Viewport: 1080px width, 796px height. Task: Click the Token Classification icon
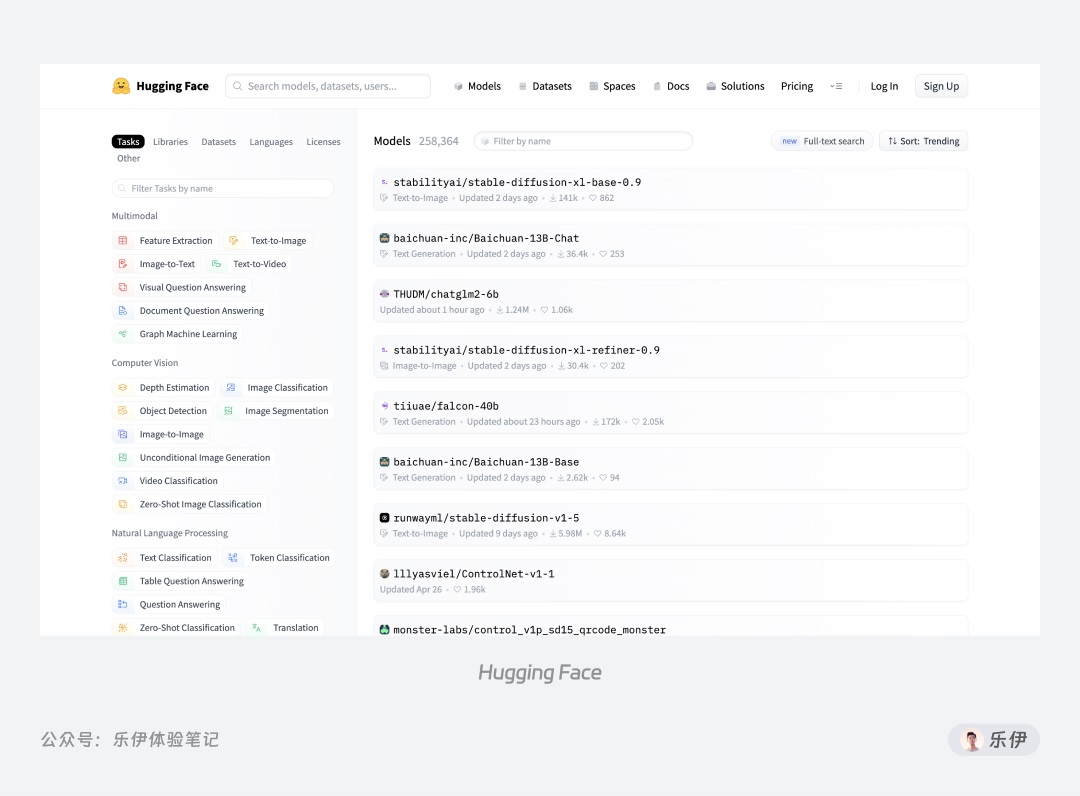[233, 558]
